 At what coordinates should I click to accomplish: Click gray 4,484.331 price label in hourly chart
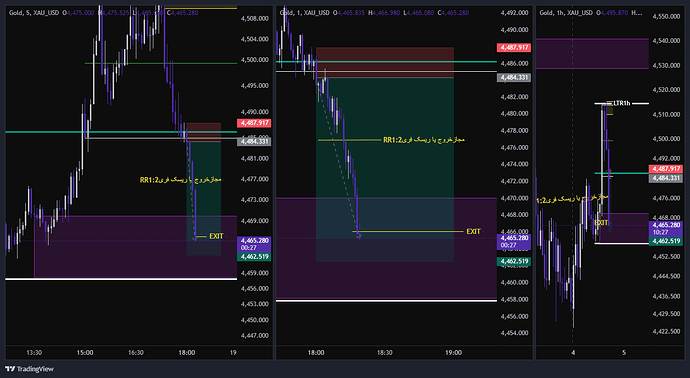click(x=666, y=178)
